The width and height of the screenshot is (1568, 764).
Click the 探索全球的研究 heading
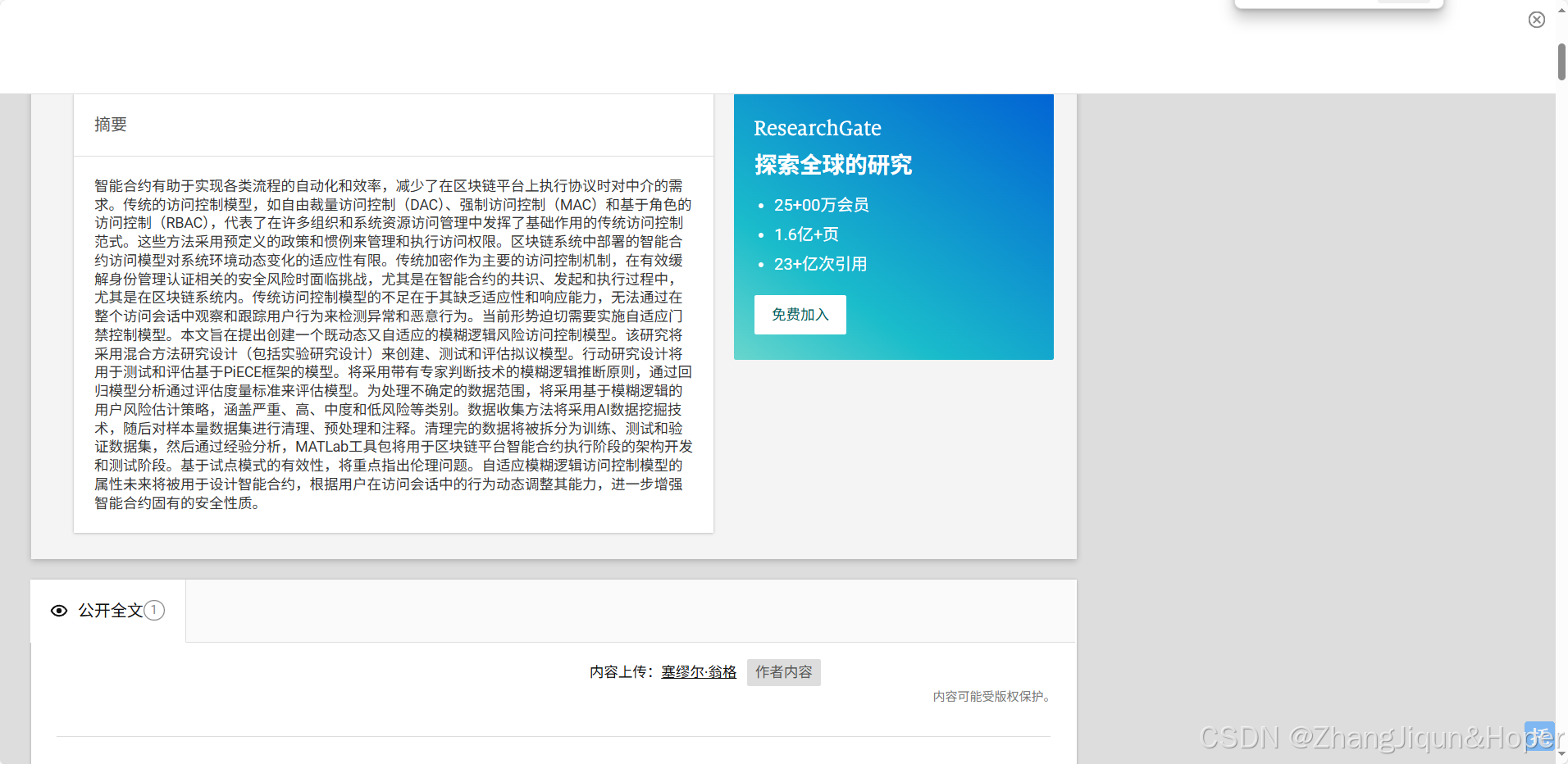pyautogui.click(x=832, y=165)
